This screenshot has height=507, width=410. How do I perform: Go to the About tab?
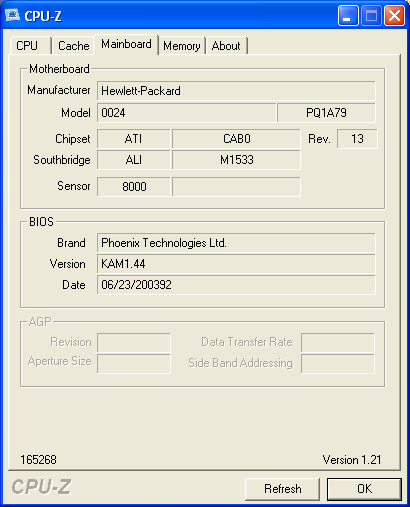pyautogui.click(x=226, y=46)
